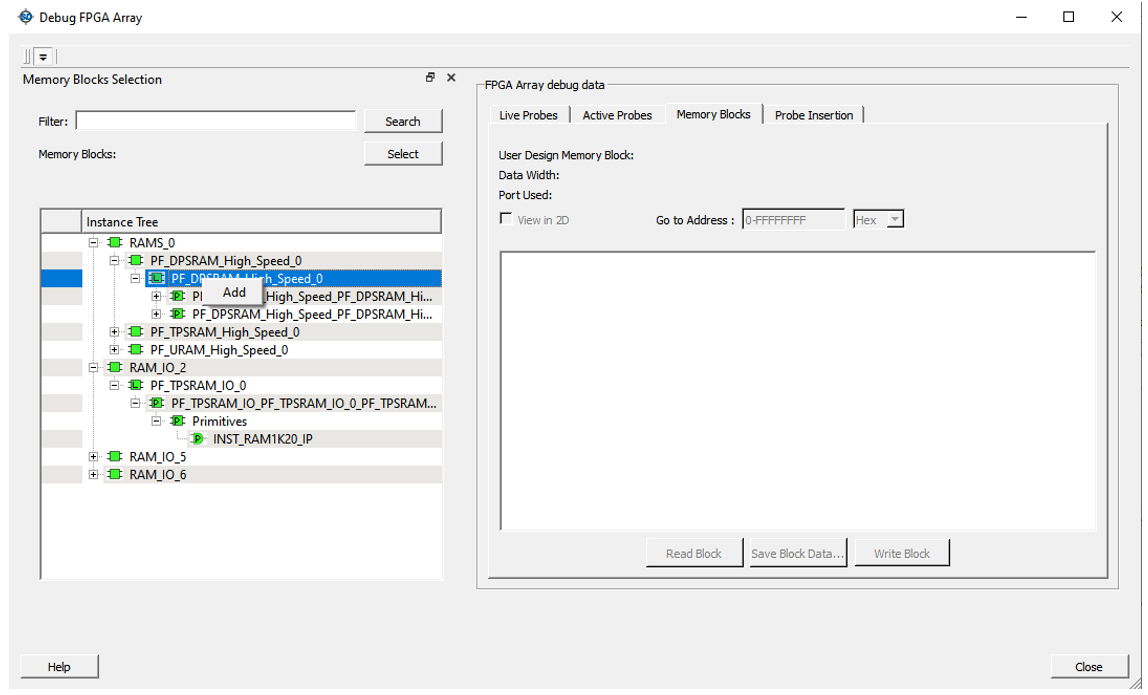The width and height of the screenshot is (1148, 695).
Task: Switch to the Live Probes tab
Action: (x=528, y=115)
